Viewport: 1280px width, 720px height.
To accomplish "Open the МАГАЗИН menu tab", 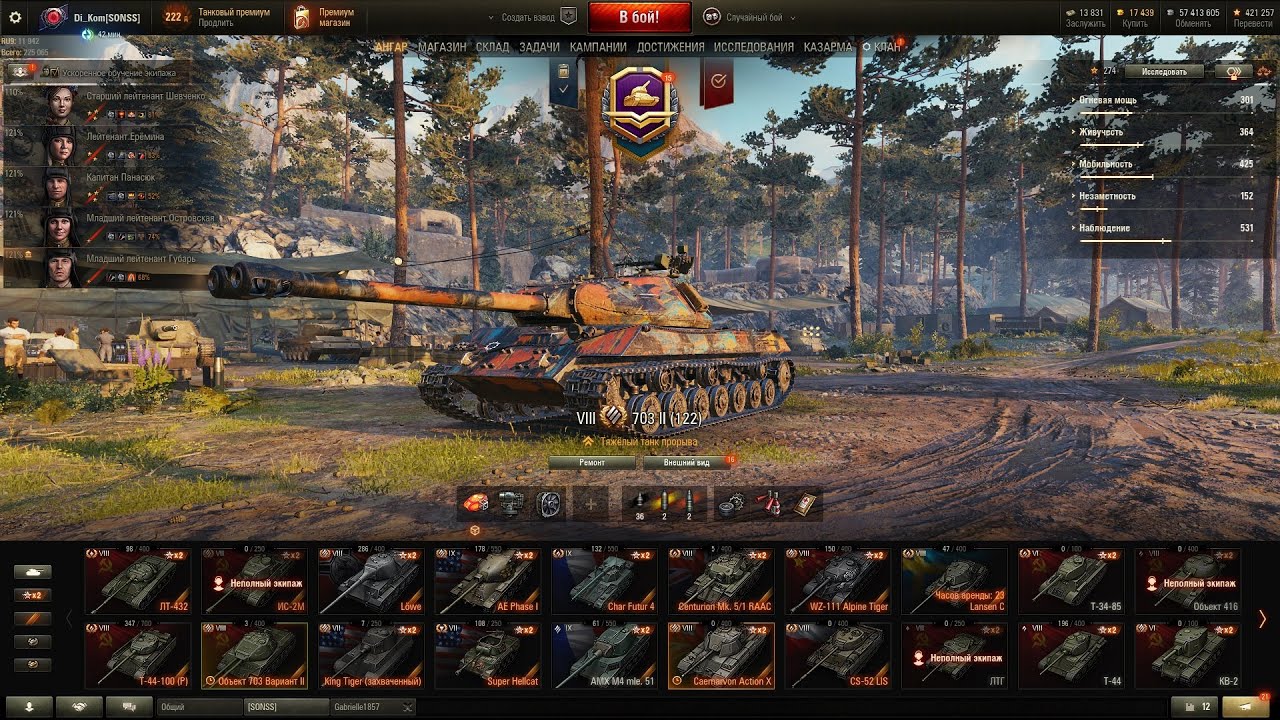I will tap(442, 47).
